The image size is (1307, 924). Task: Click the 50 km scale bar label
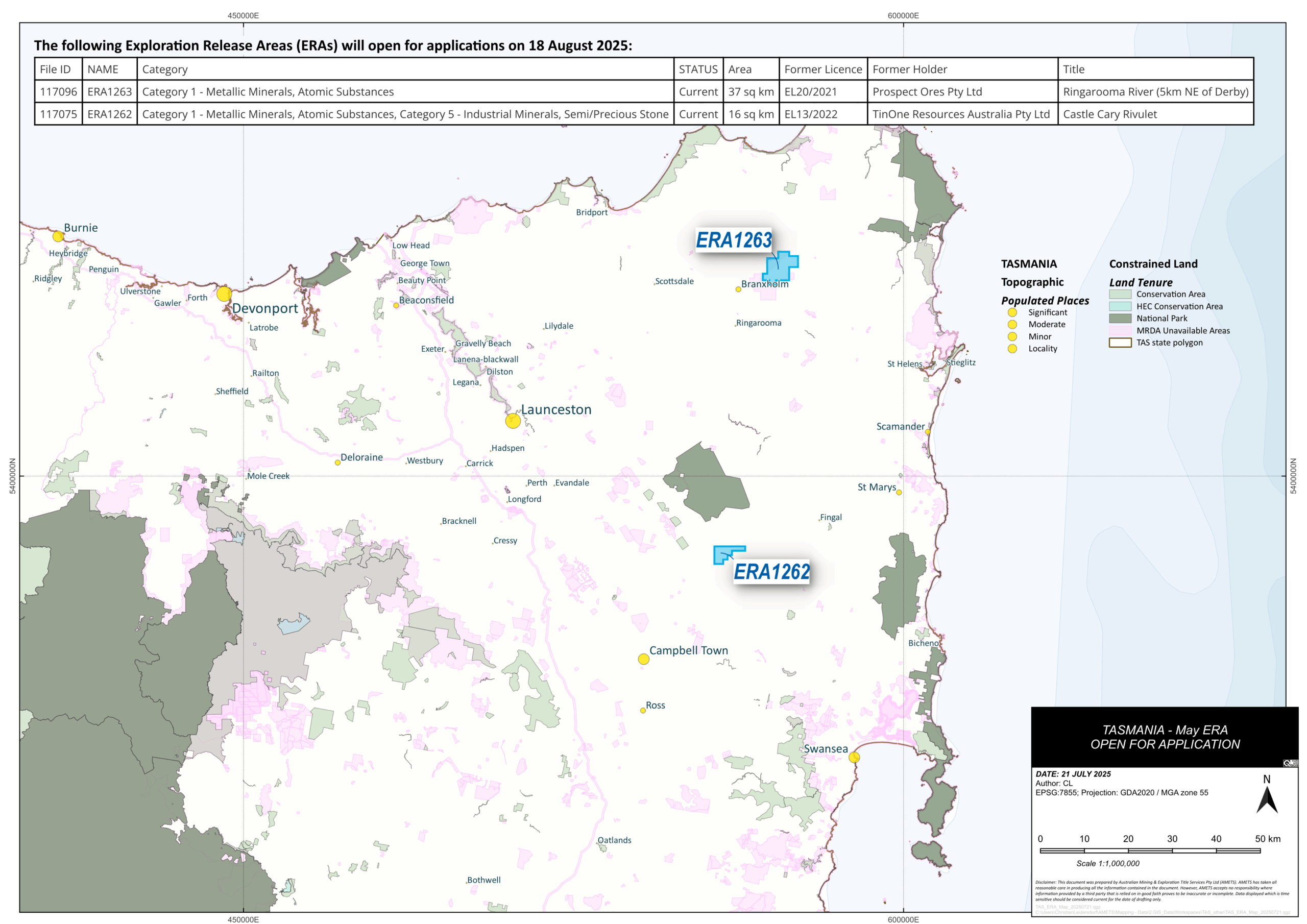[x=1267, y=839]
